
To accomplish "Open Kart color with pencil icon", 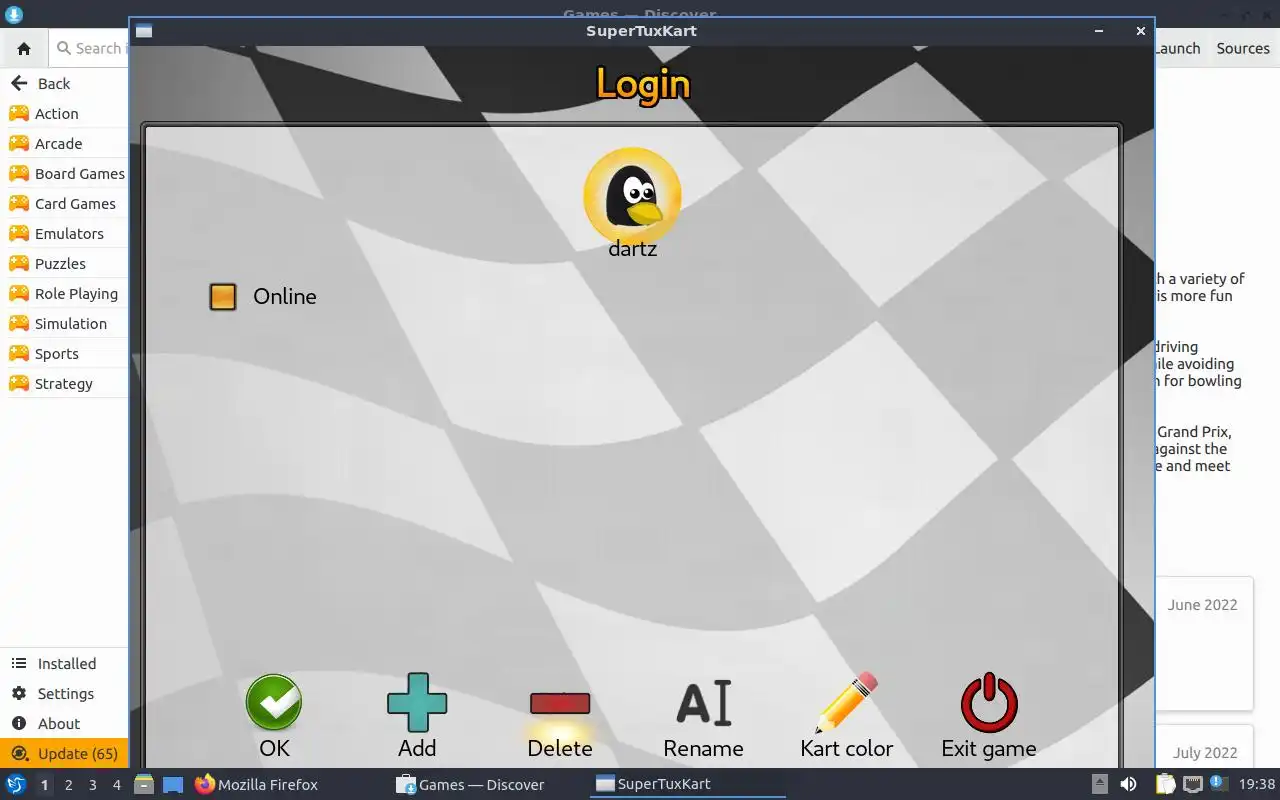I will tap(846, 703).
